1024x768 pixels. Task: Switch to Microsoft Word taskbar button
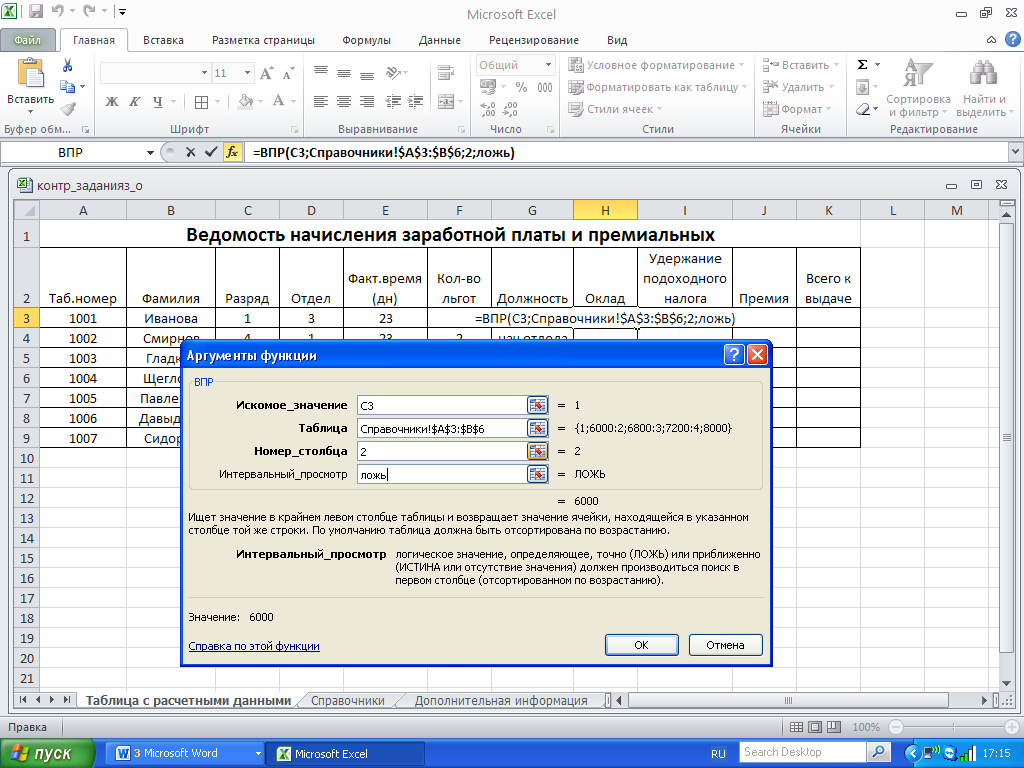coord(185,753)
